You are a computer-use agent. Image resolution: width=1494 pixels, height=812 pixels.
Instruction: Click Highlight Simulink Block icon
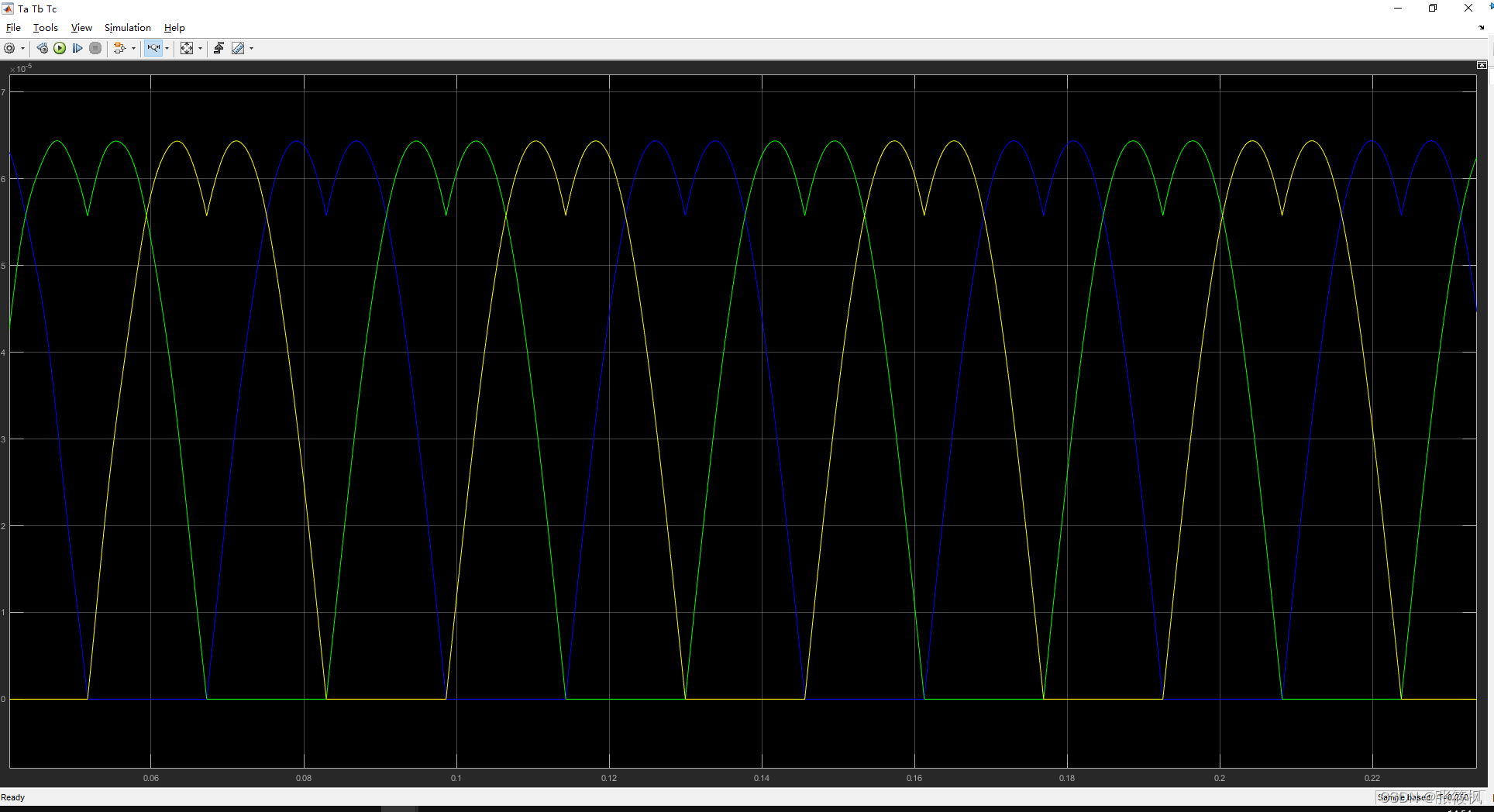point(119,48)
